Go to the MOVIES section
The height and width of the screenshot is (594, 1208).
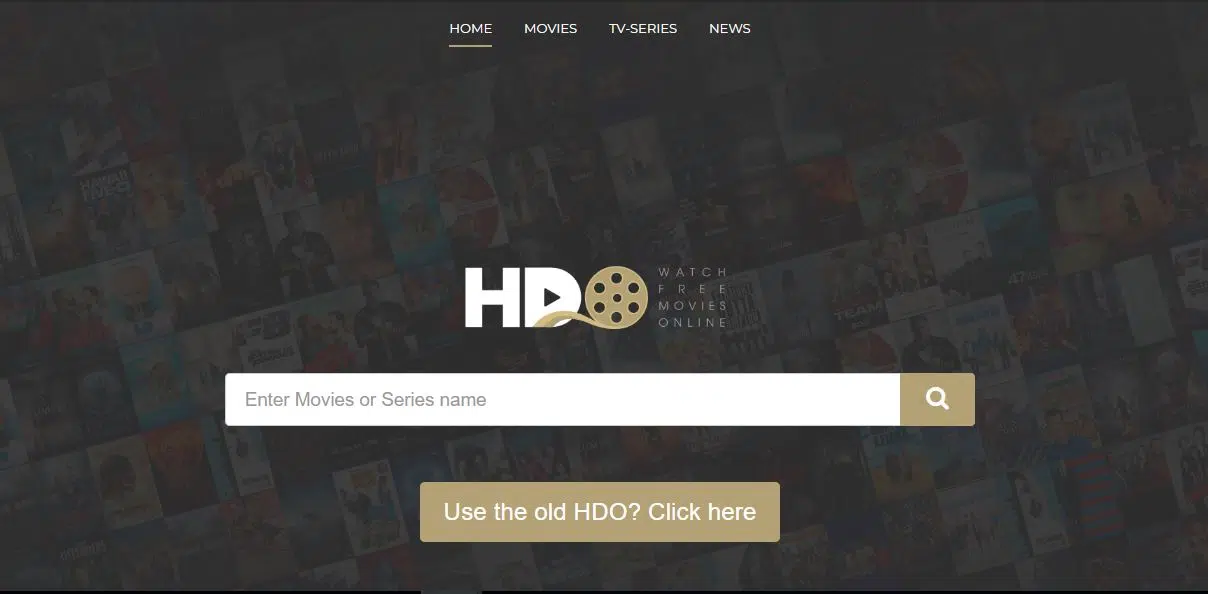click(550, 28)
